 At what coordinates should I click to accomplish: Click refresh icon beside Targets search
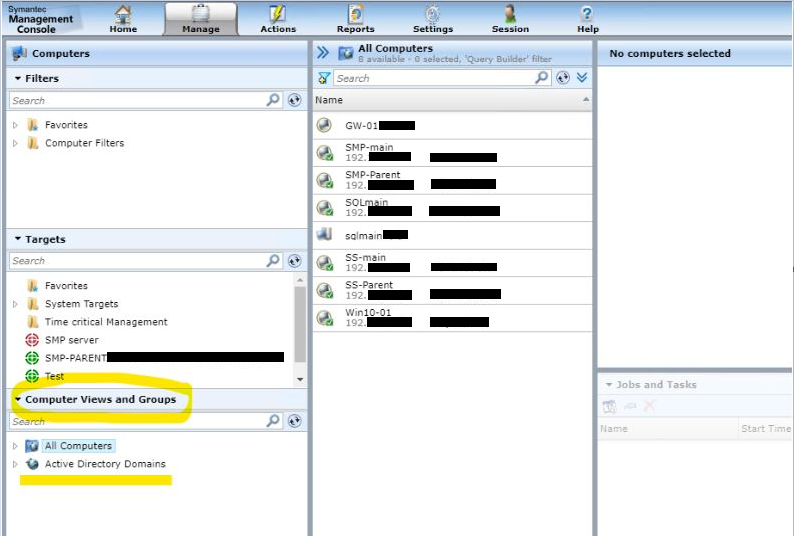[x=295, y=260]
